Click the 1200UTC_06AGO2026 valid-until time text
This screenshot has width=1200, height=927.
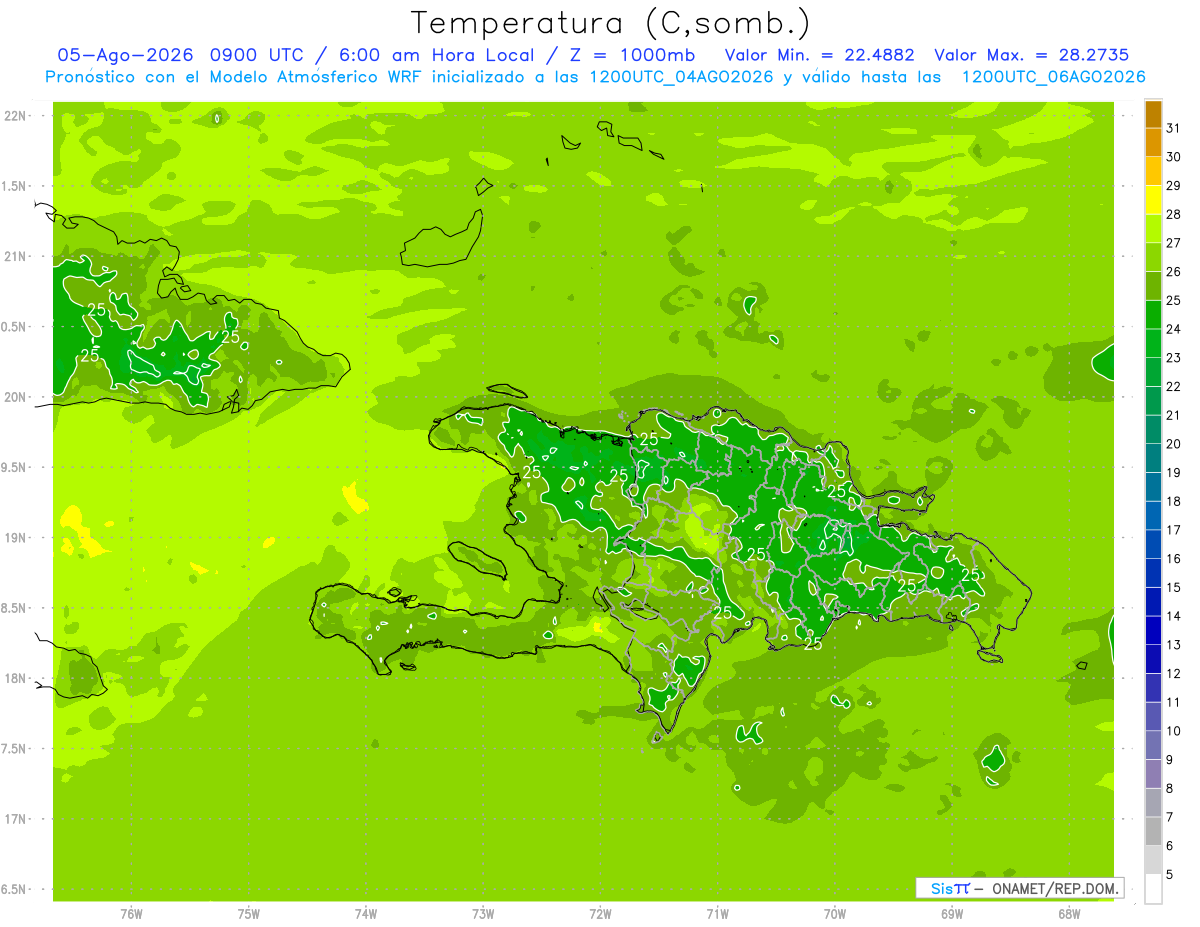click(x=1053, y=77)
